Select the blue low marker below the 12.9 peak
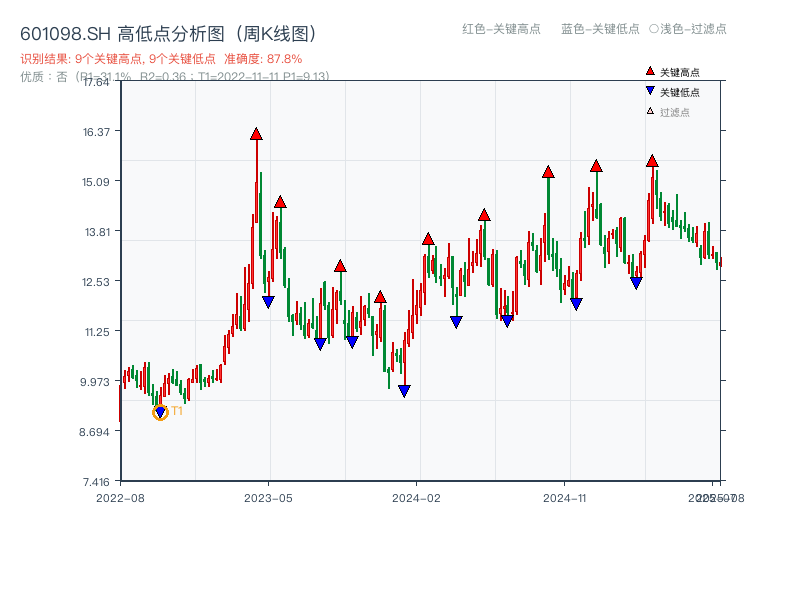800x600 pixels. (x=352, y=342)
